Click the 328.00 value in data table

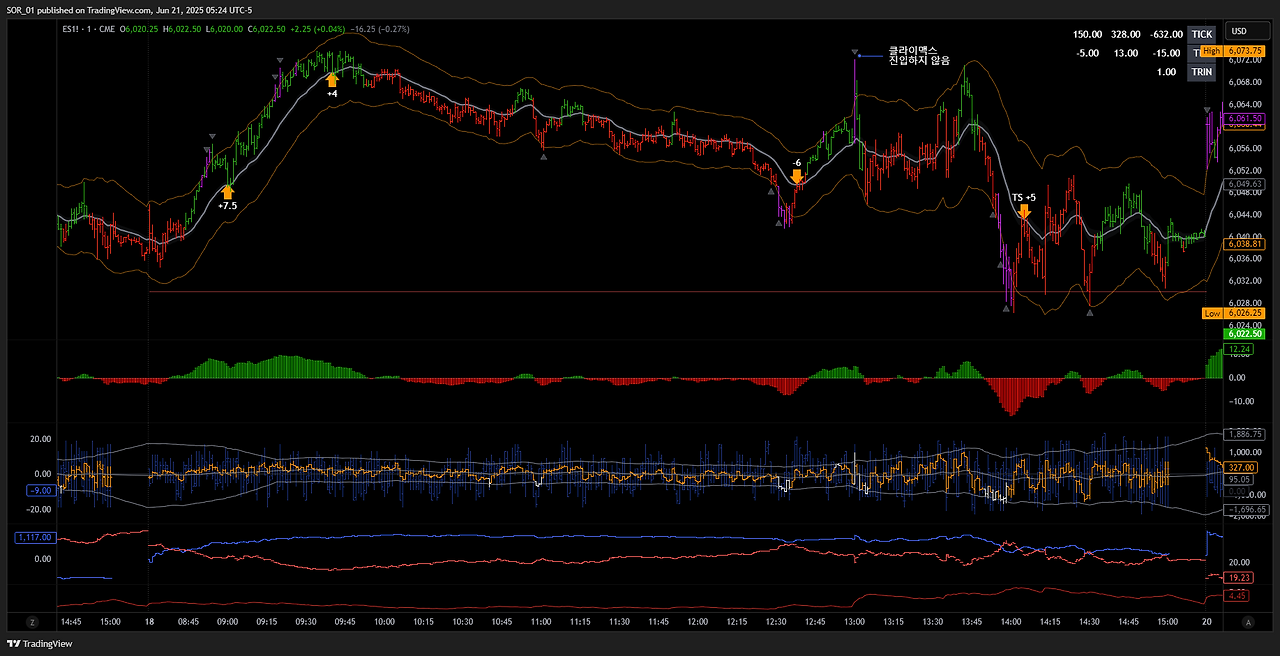(1127, 34)
